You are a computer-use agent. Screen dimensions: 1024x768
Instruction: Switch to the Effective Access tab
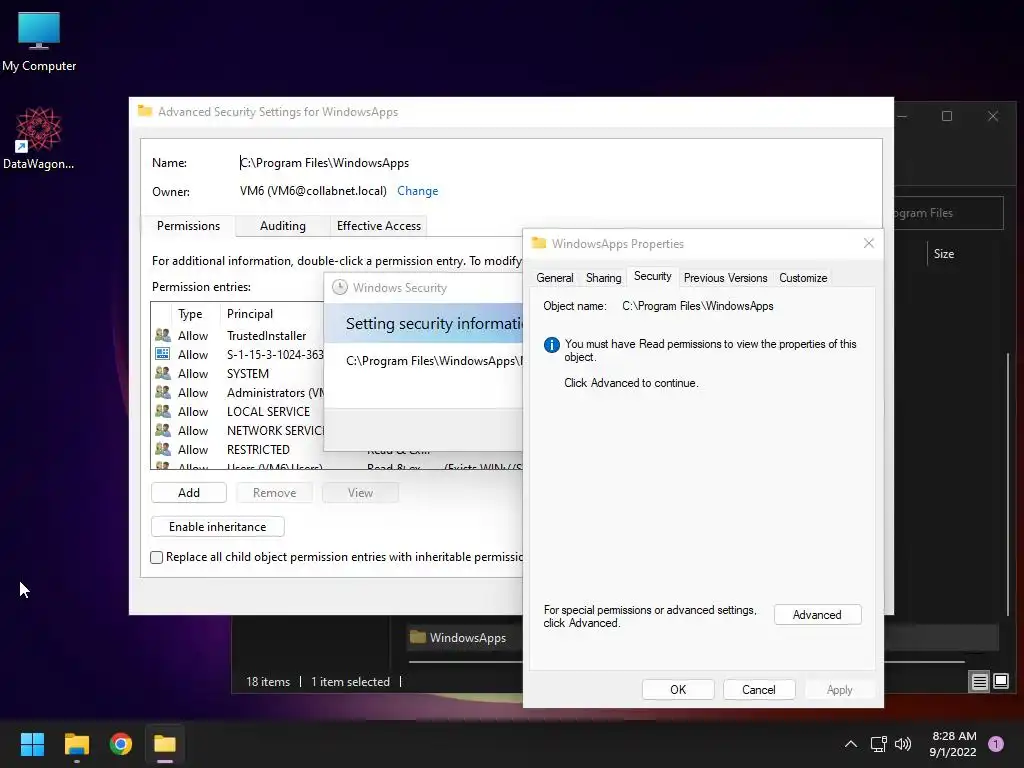click(379, 226)
